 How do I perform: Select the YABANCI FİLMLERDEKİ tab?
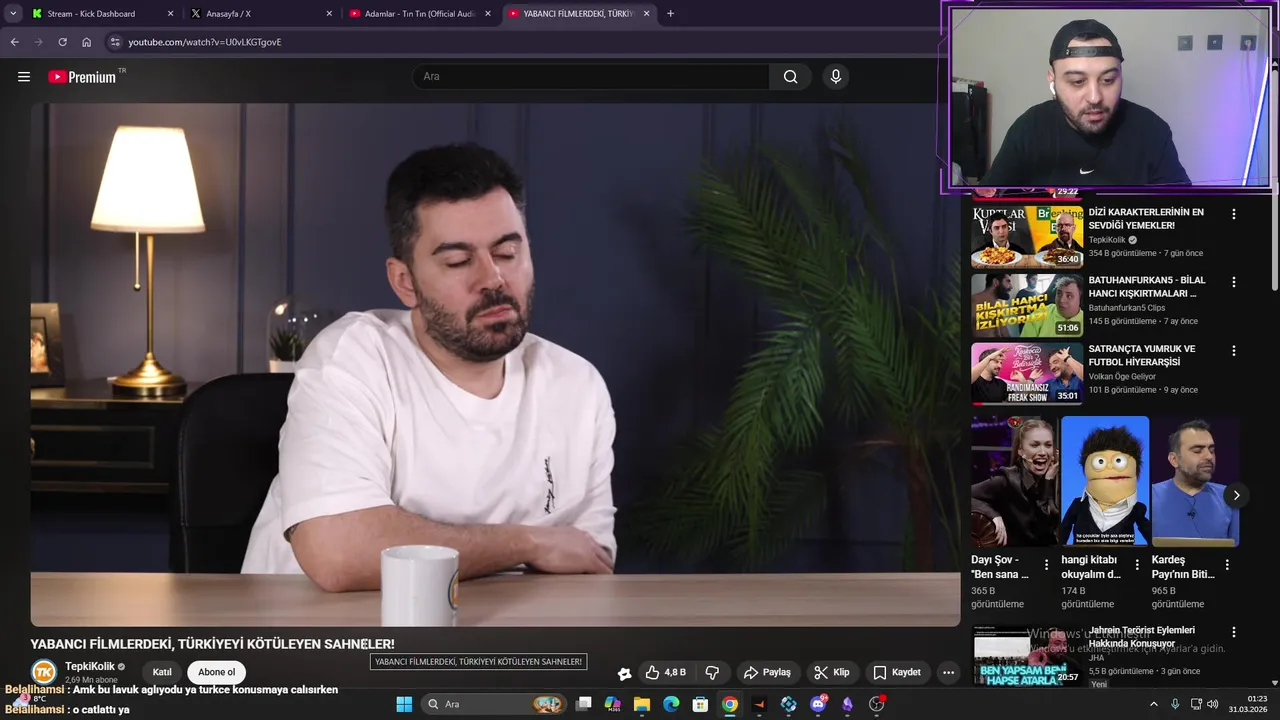pyautogui.click(x=579, y=14)
